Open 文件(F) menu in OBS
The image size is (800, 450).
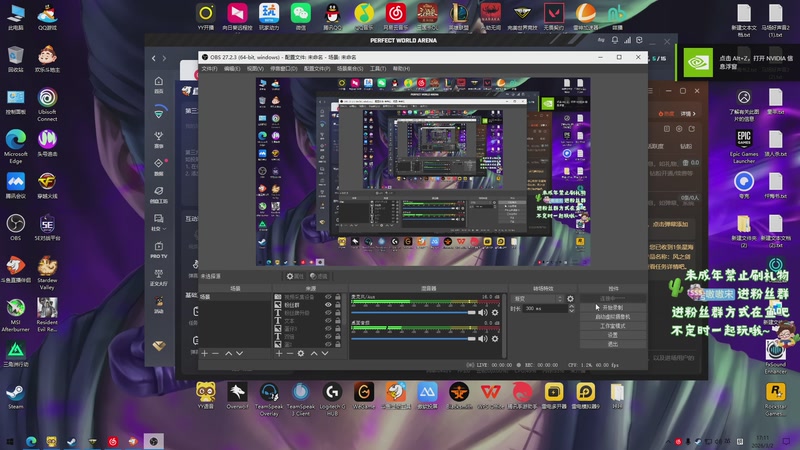click(x=209, y=68)
